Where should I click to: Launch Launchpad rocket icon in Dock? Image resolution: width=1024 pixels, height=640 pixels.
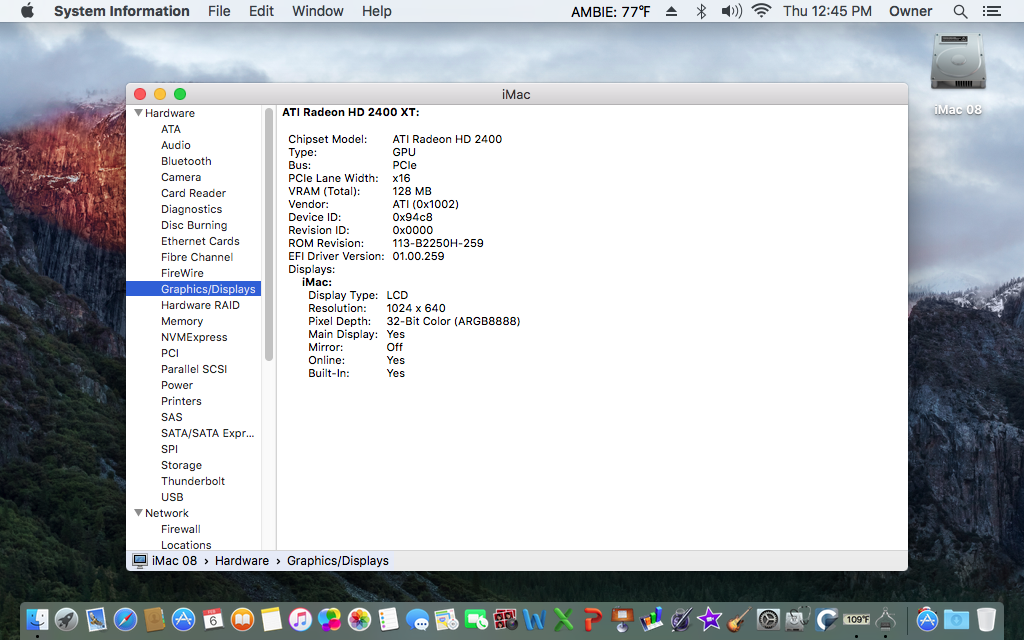pos(67,619)
